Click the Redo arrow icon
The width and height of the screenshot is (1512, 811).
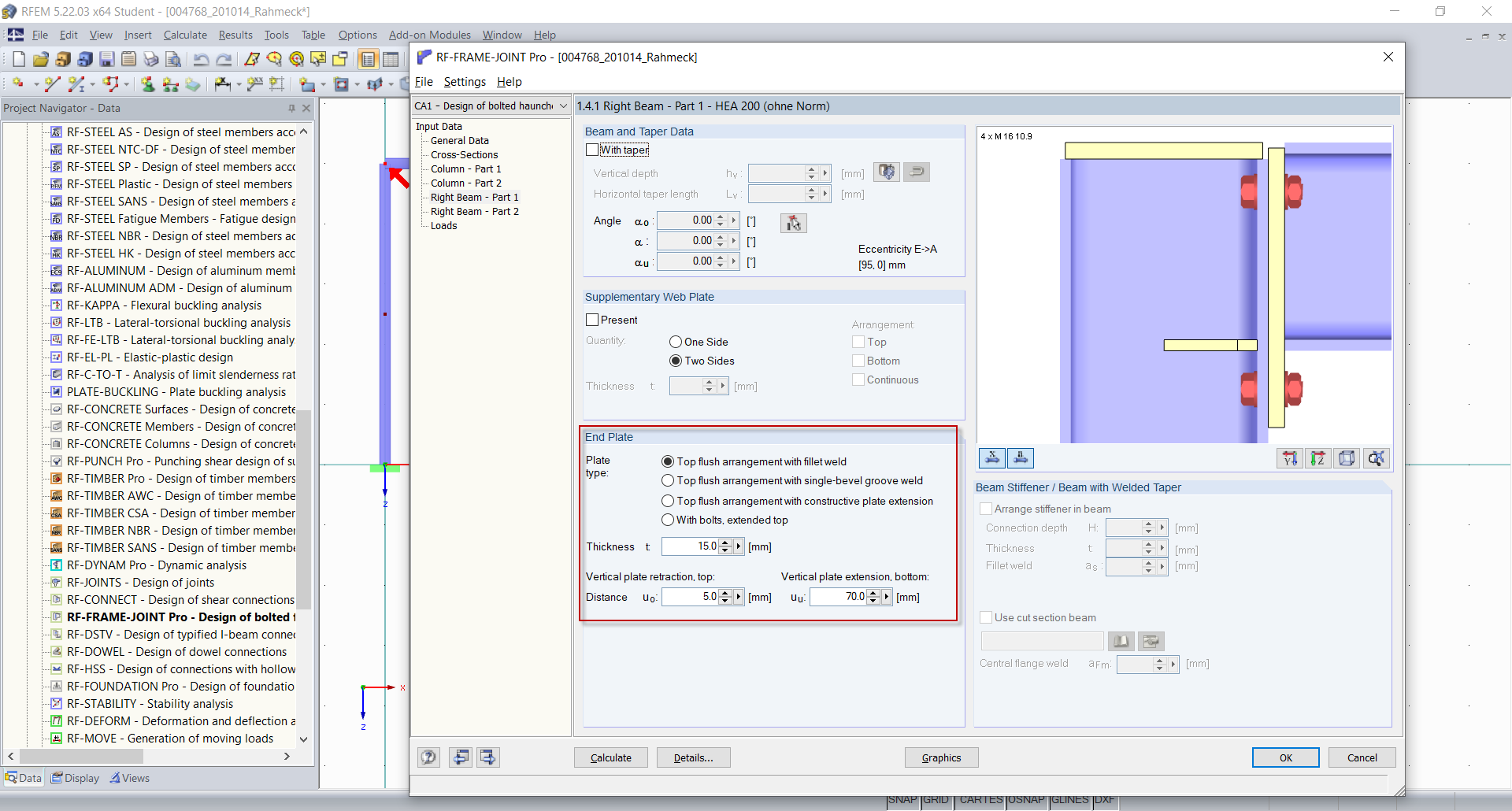point(224,59)
